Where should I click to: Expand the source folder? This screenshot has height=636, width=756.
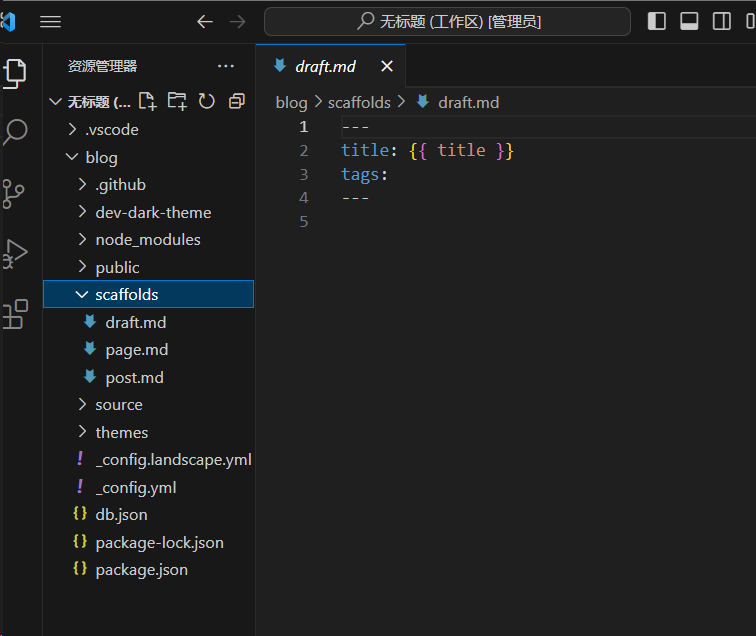(x=118, y=405)
